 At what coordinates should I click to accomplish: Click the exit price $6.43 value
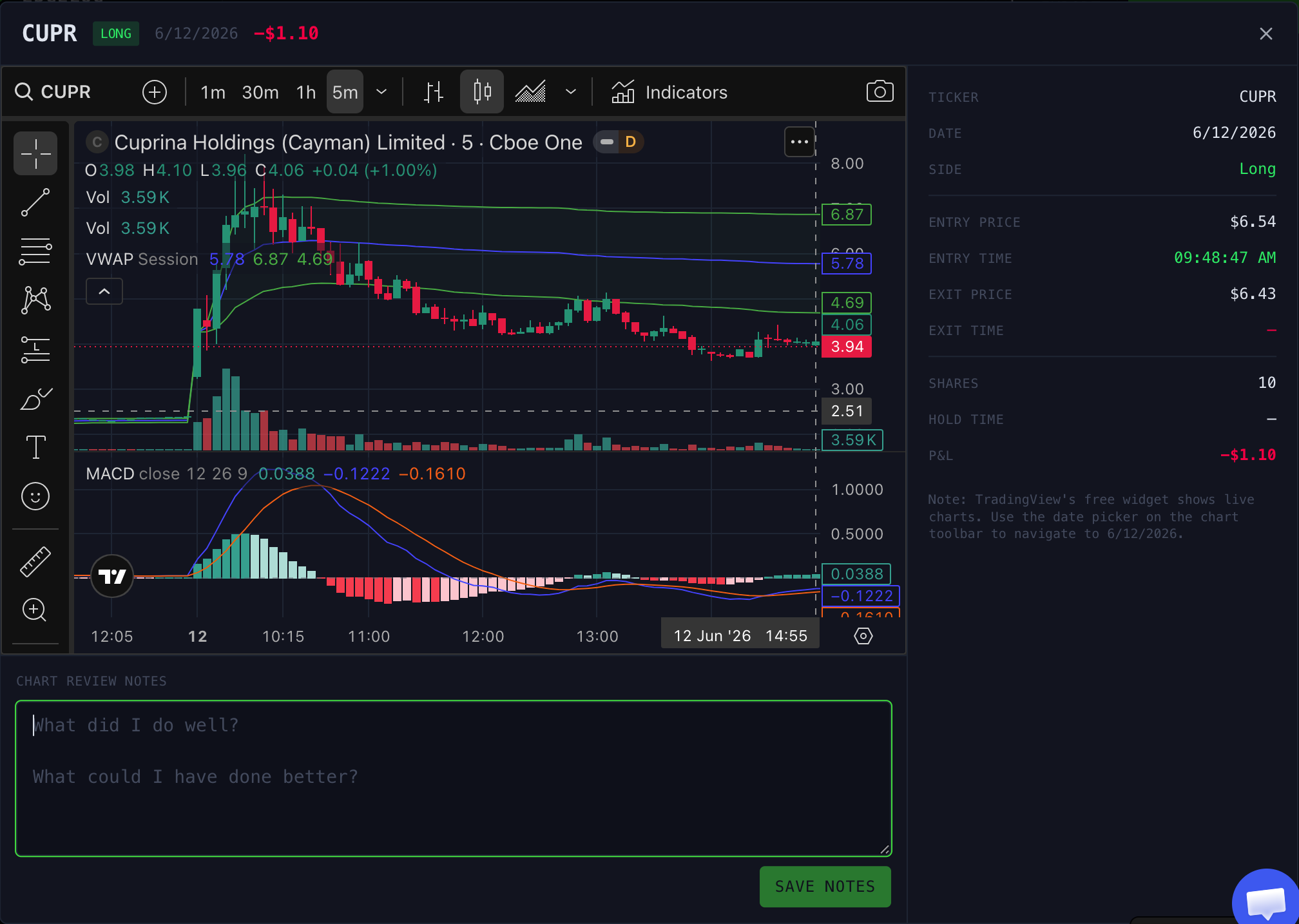[x=1253, y=294]
